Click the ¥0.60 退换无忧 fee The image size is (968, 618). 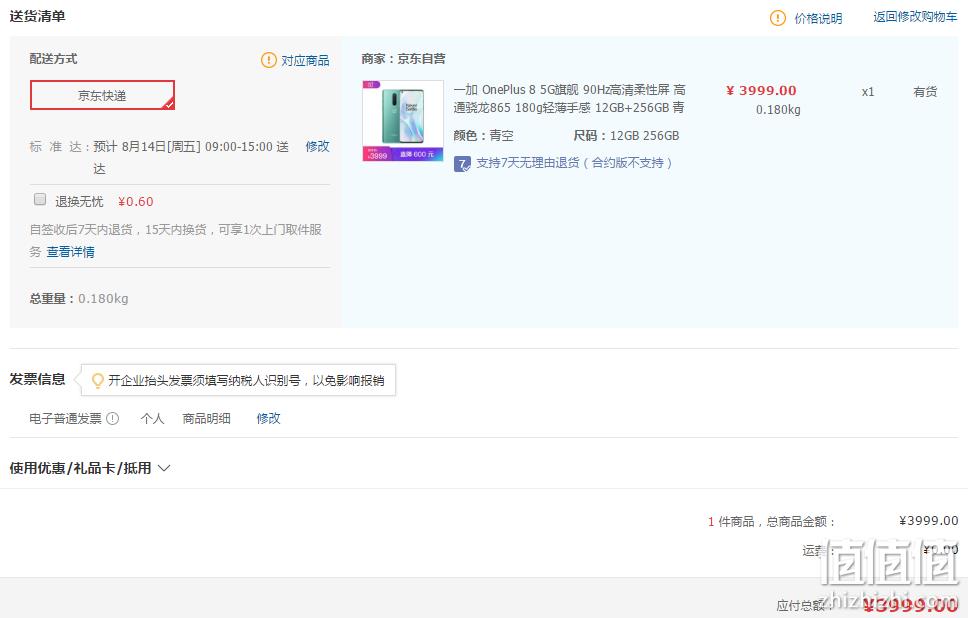[136, 201]
